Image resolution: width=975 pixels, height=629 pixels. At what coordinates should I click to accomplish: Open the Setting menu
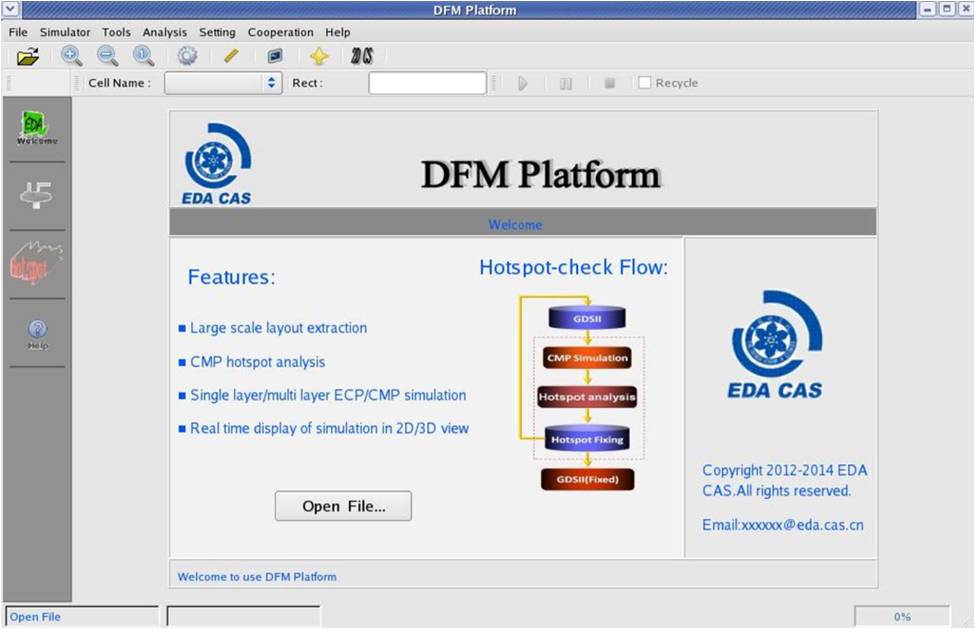coord(217,32)
